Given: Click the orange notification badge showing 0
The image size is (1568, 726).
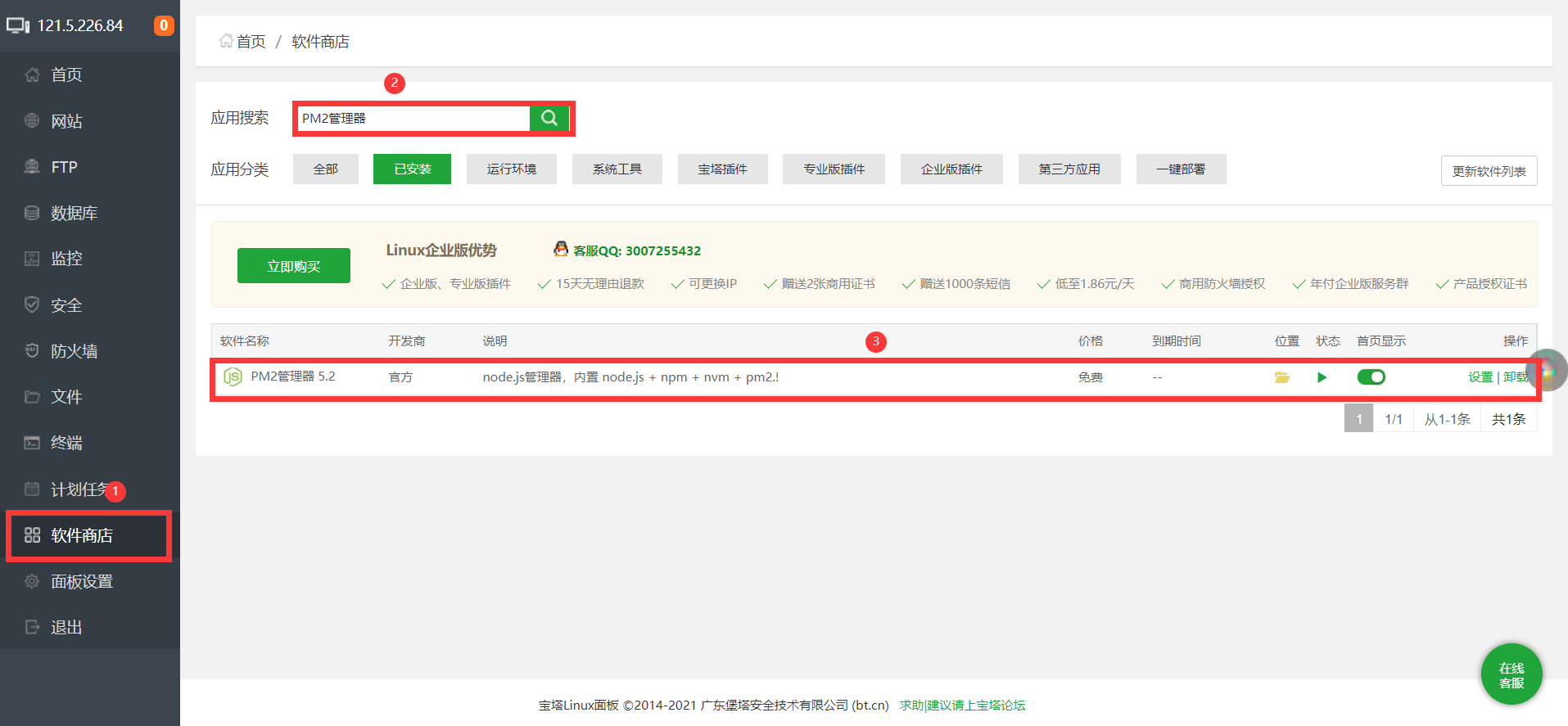Looking at the screenshot, I should coord(164,25).
